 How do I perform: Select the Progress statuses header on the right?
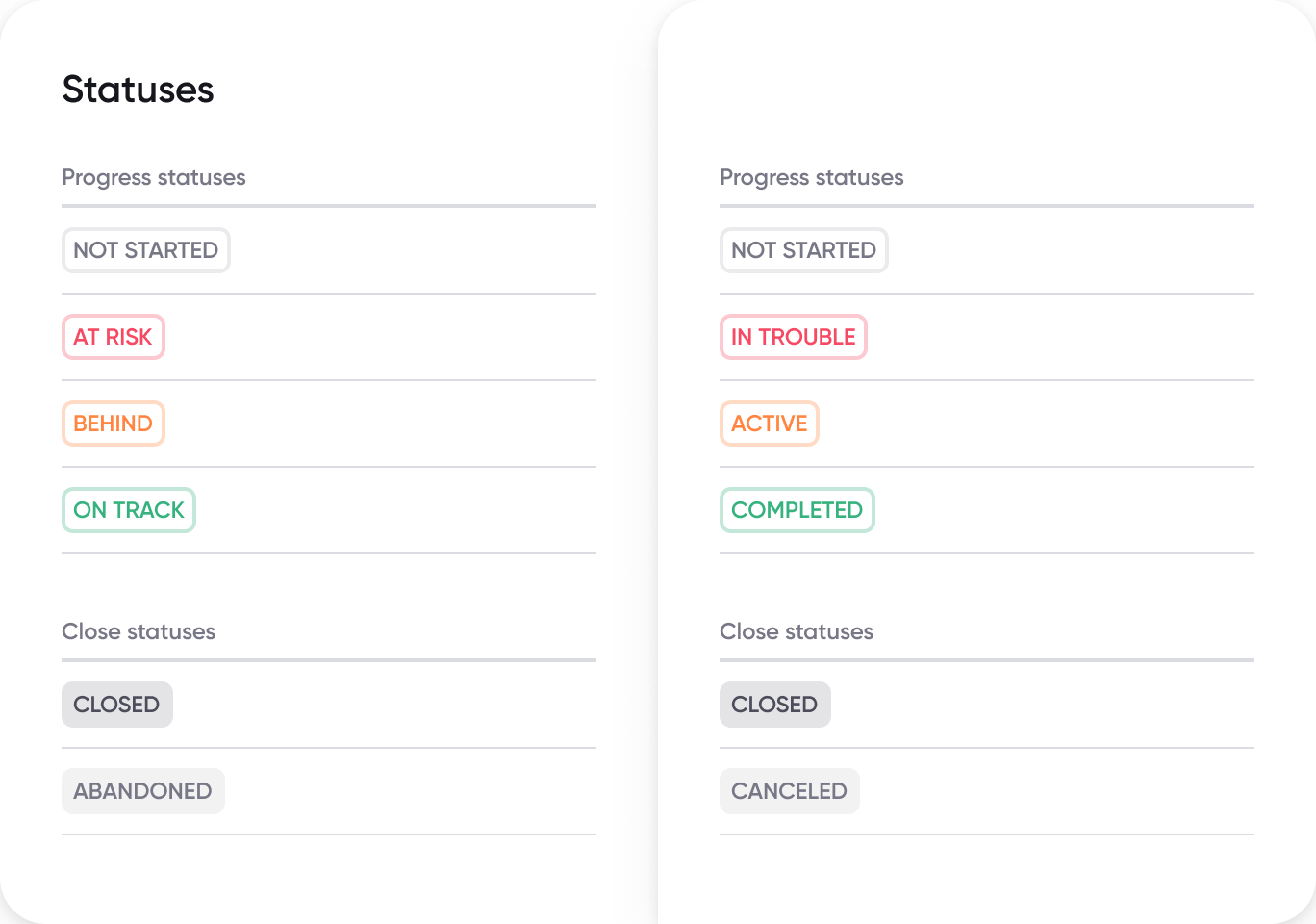click(x=811, y=177)
